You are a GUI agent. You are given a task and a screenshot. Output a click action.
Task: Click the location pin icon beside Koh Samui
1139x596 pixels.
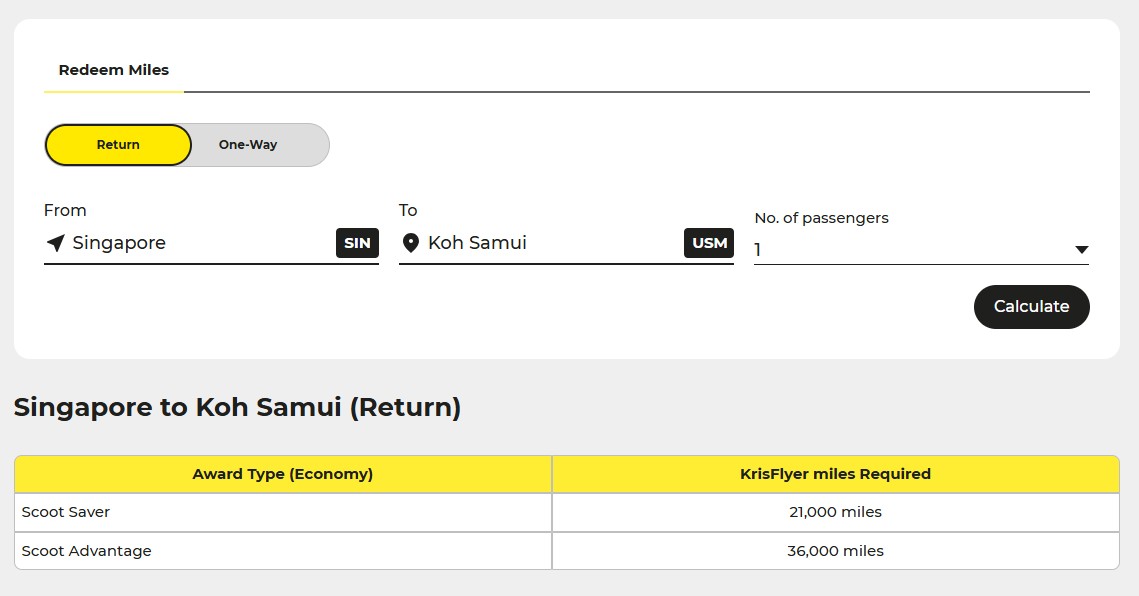[410, 243]
